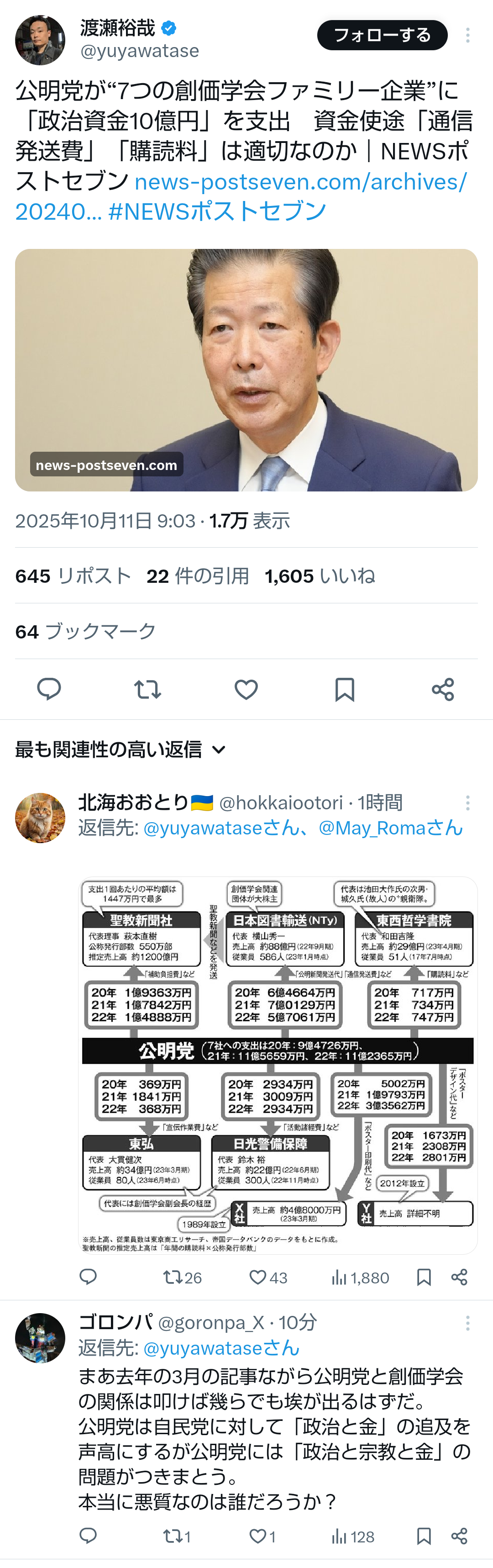
Task: Bookmark the main tweet
Action: point(345,689)
